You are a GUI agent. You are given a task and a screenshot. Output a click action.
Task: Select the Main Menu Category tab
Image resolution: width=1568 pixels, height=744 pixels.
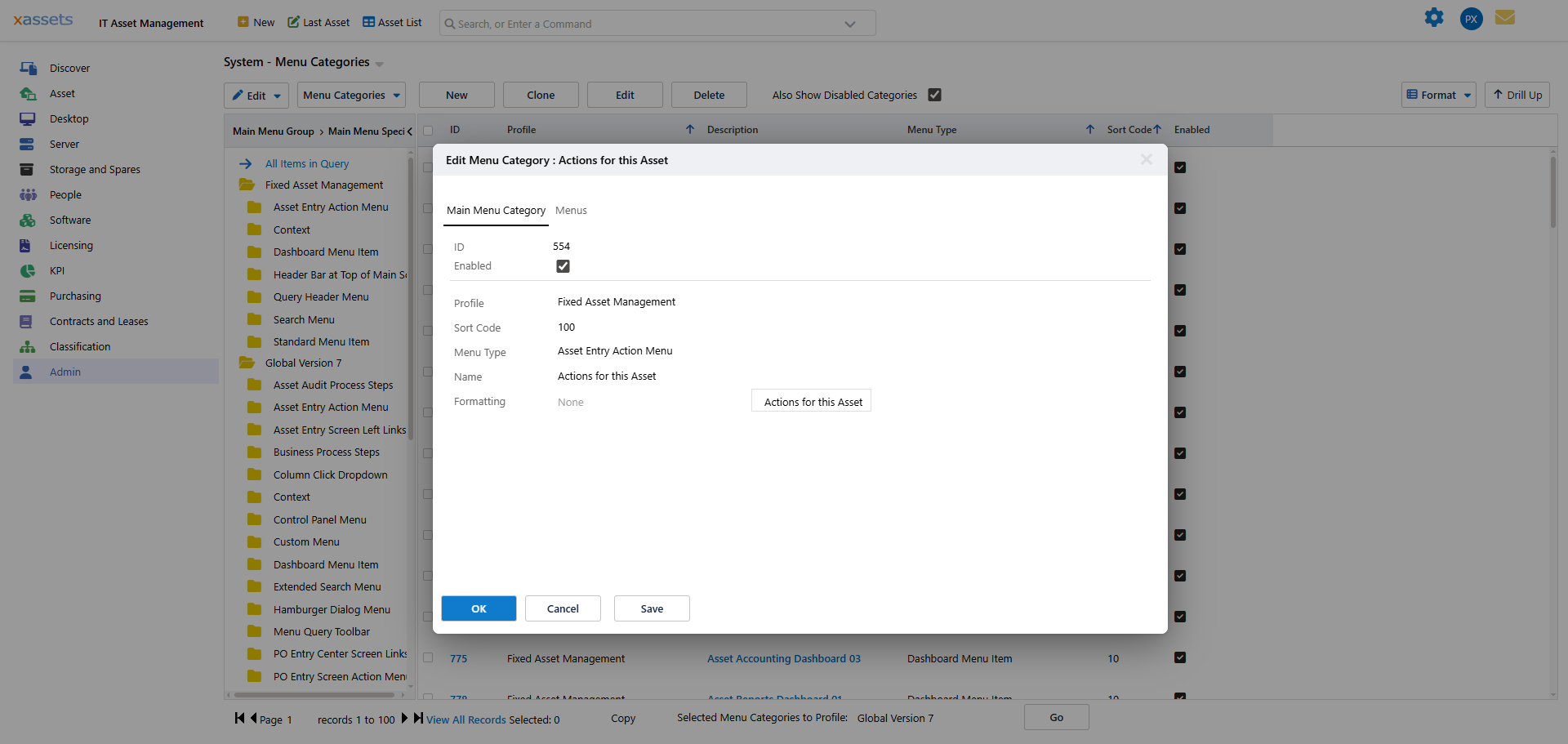coord(495,210)
